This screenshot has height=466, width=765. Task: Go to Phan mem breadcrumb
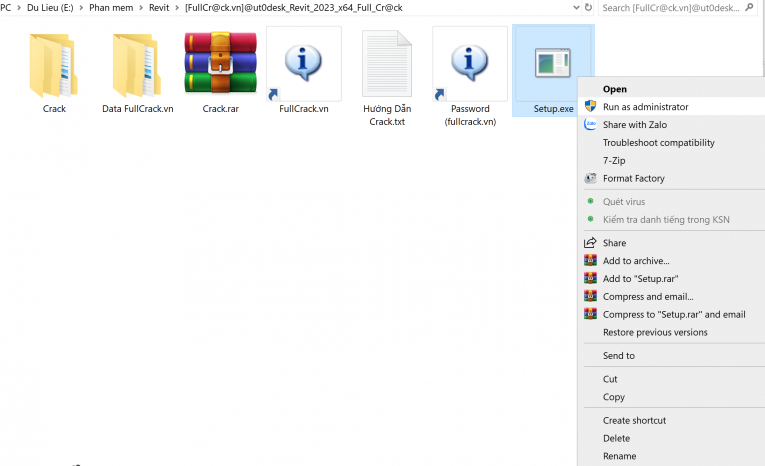[111, 8]
